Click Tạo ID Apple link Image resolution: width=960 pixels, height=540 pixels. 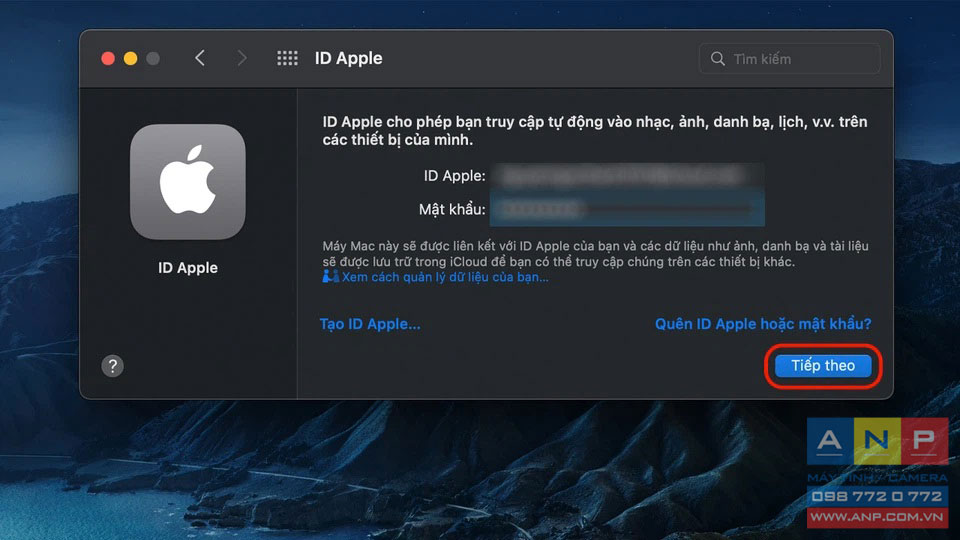coord(370,324)
